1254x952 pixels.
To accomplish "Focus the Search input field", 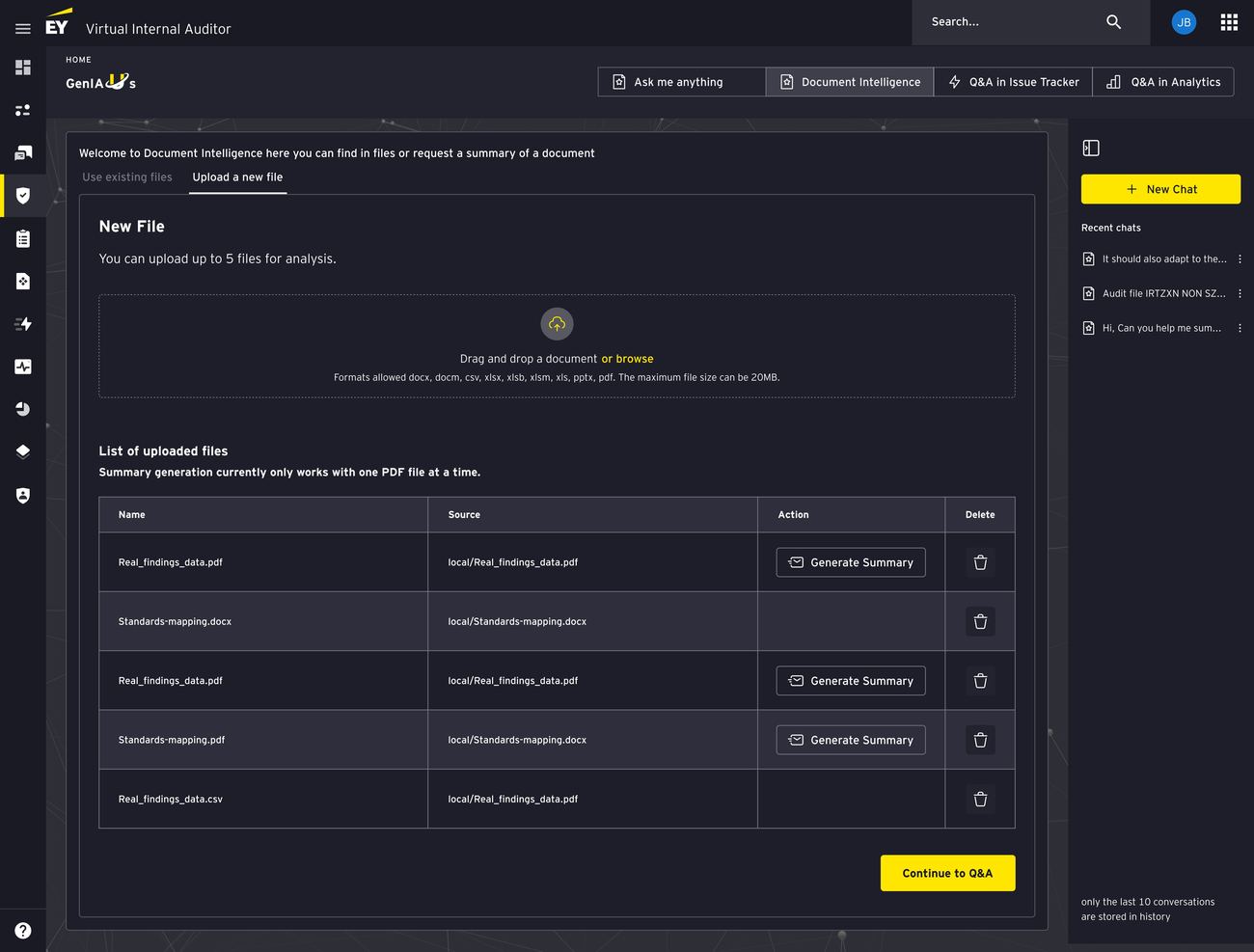I will point(1008,21).
